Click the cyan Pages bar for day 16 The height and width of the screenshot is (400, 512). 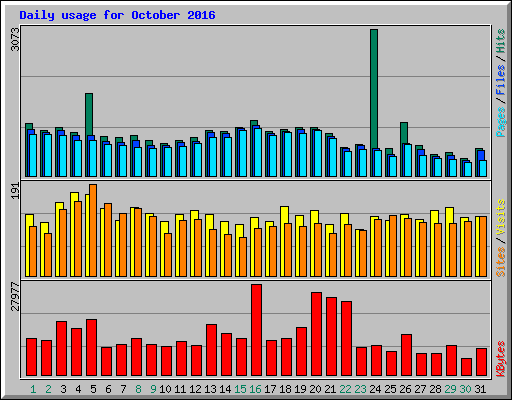[258, 152]
